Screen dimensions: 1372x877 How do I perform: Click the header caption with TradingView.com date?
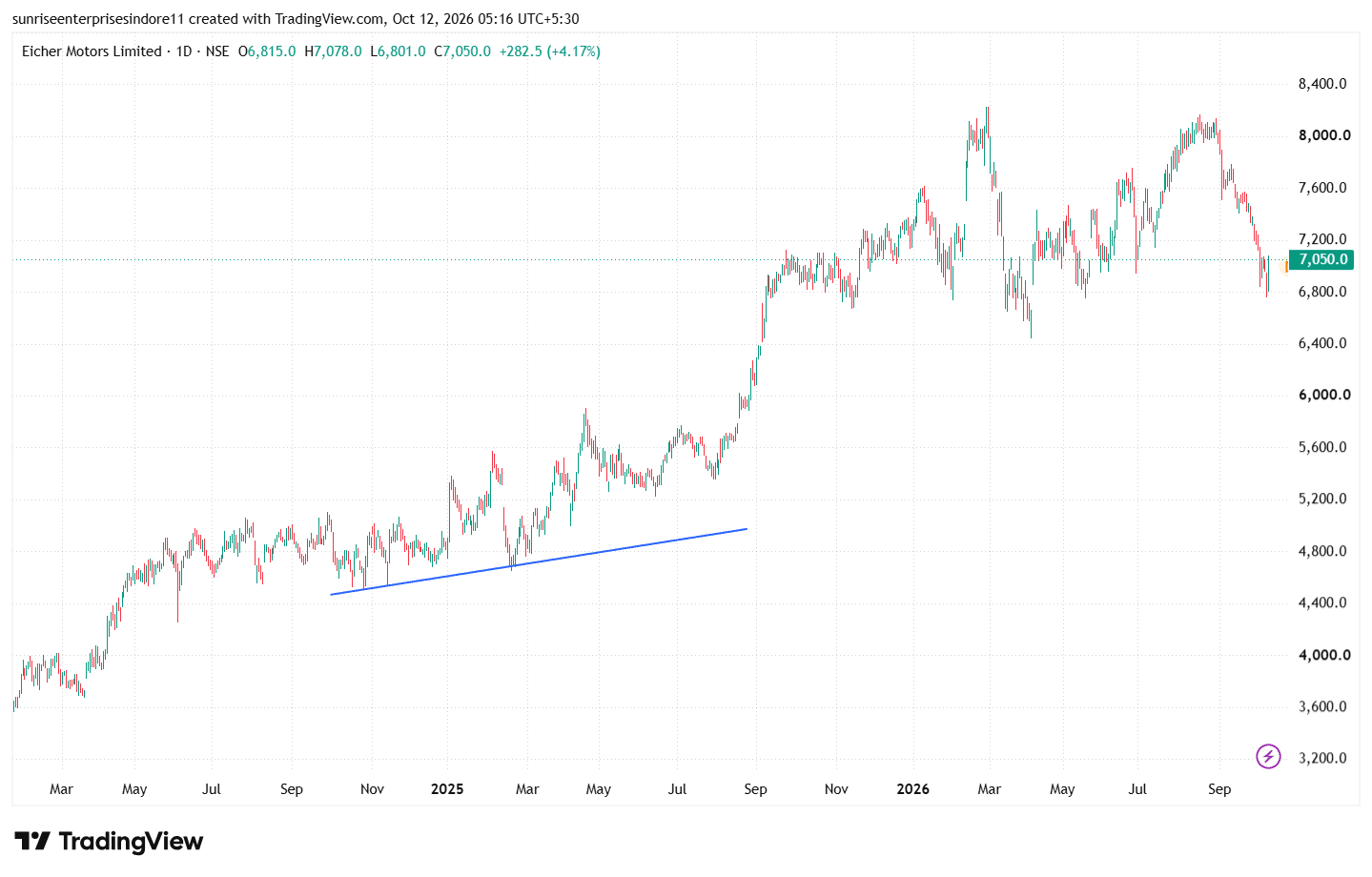pos(296,19)
